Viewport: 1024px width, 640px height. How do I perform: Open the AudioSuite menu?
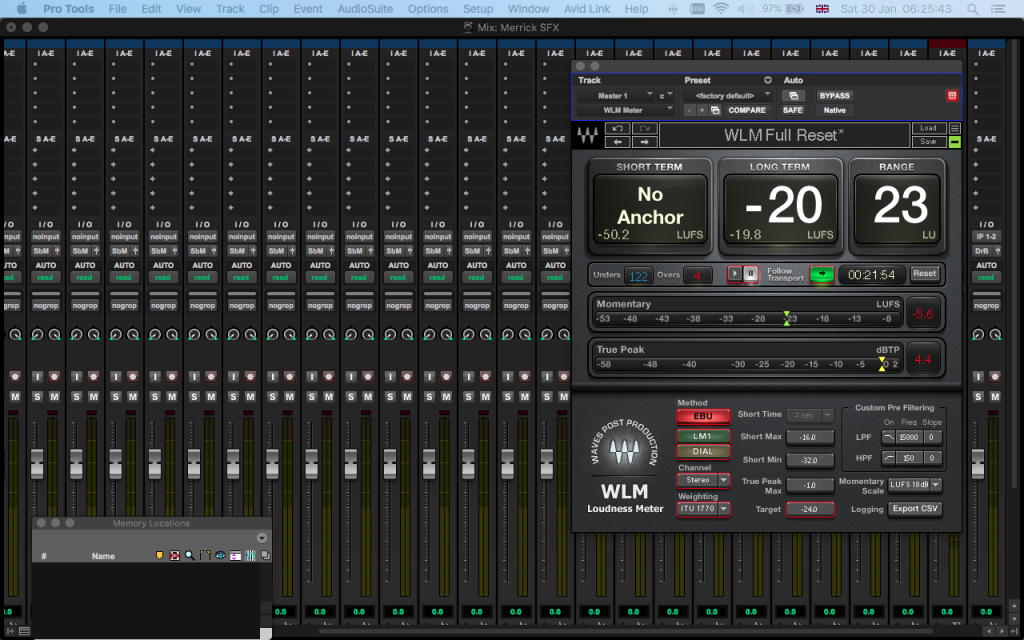[x=365, y=9]
